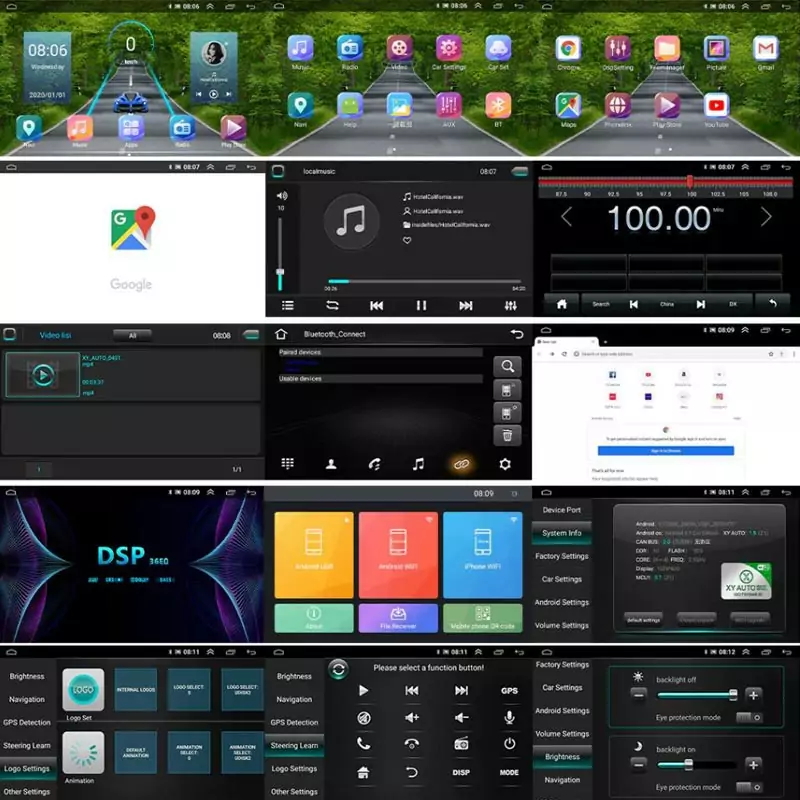Go back using Bluetooth_Connect return arrow
The height and width of the screenshot is (800, 800).
click(517, 334)
